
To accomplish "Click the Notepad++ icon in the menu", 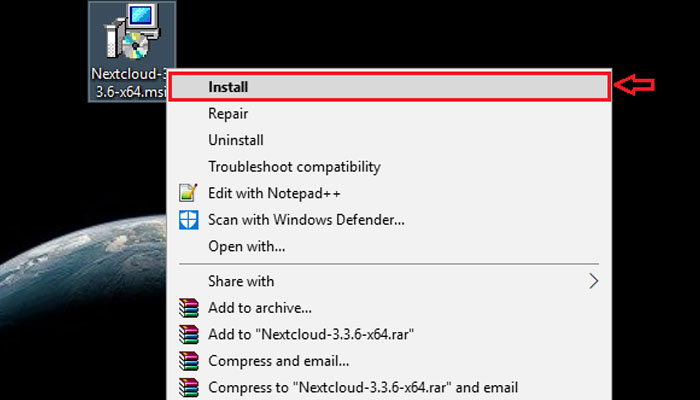I will tap(188, 193).
